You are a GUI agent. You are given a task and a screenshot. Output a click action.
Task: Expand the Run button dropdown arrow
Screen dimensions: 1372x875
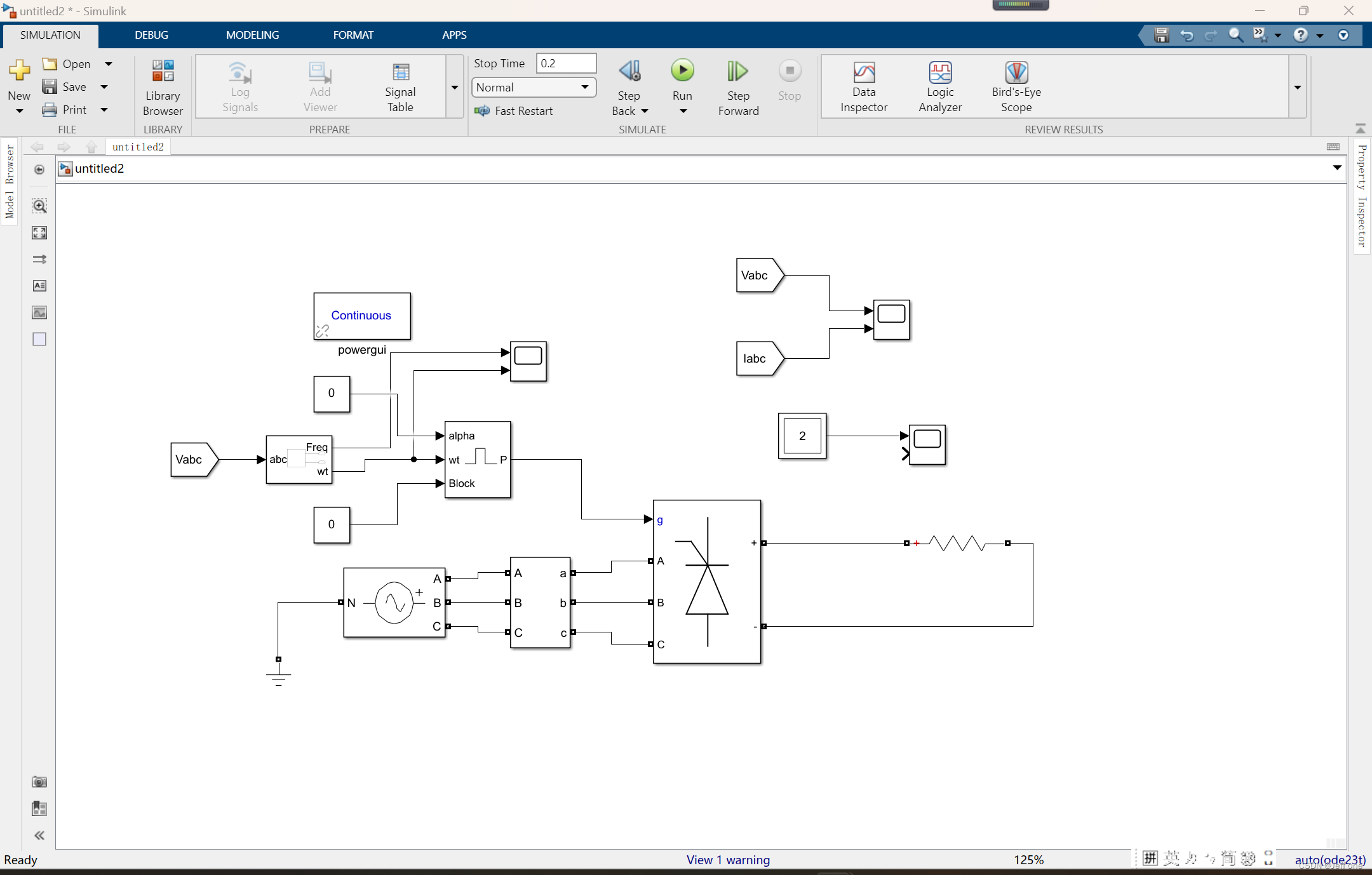[682, 109]
